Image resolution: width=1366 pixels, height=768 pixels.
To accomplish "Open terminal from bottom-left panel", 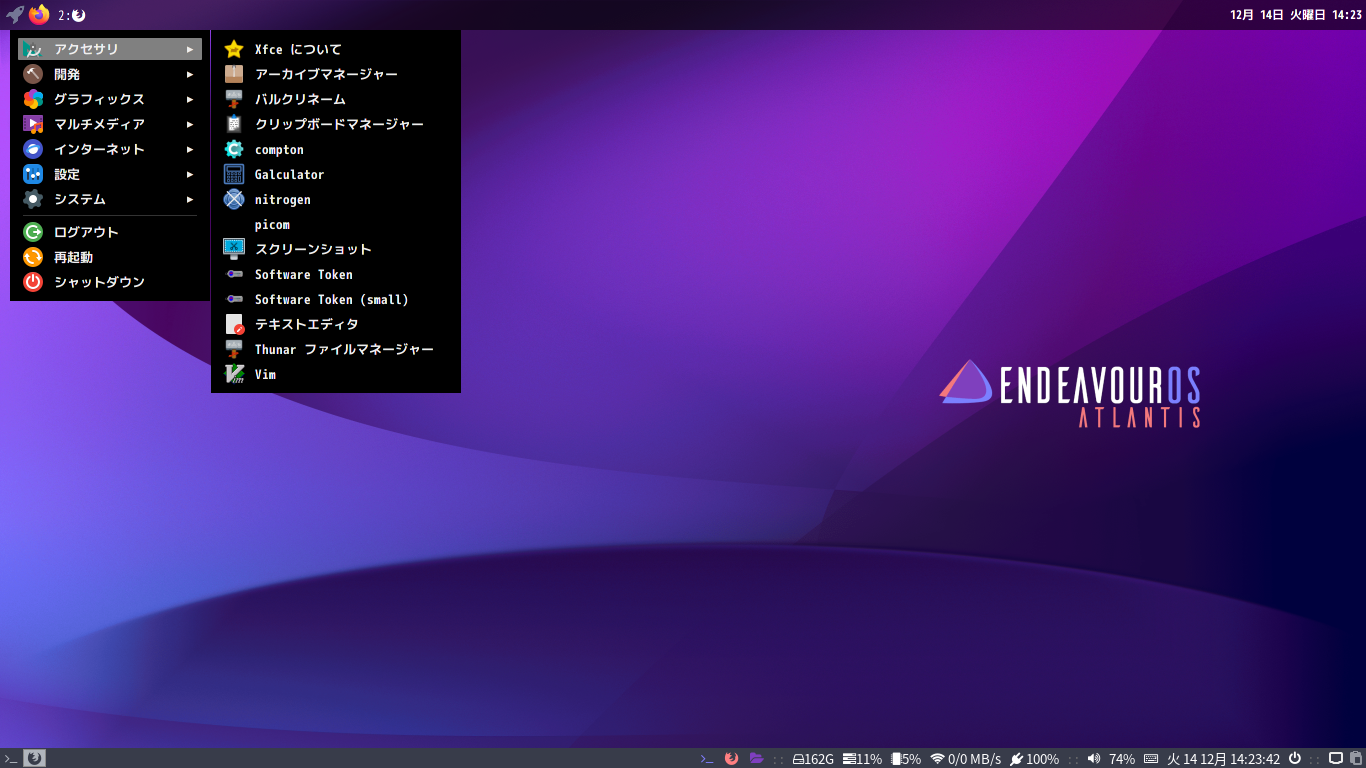I will (11, 758).
